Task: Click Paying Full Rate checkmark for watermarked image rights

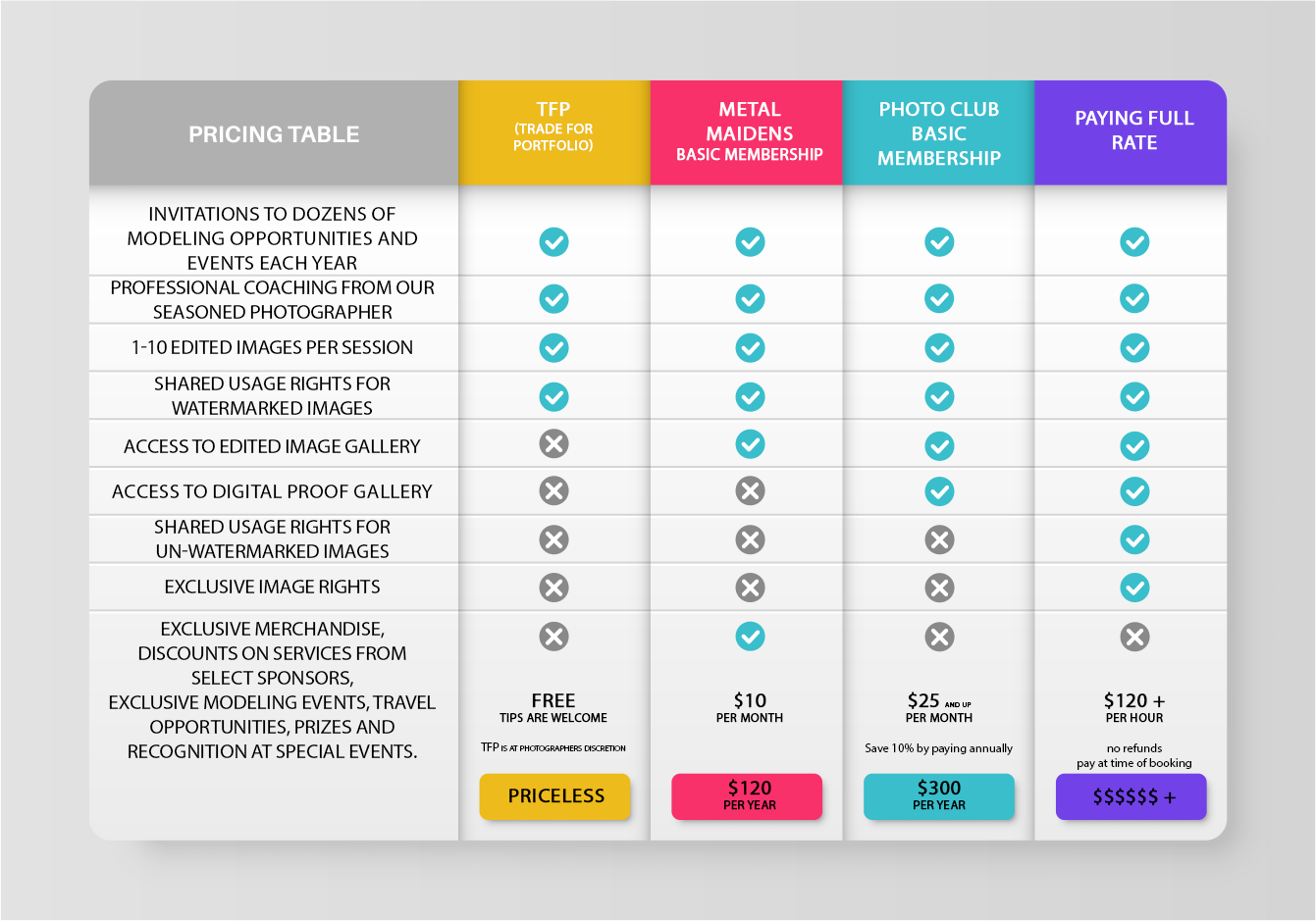Action: click(x=1134, y=396)
